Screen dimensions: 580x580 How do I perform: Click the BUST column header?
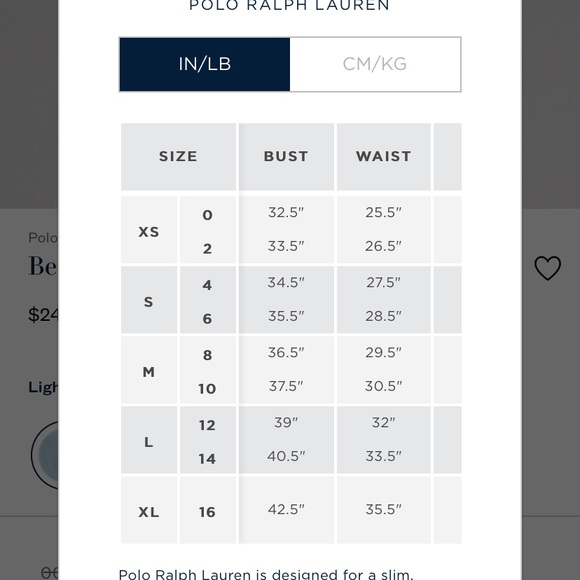point(286,156)
